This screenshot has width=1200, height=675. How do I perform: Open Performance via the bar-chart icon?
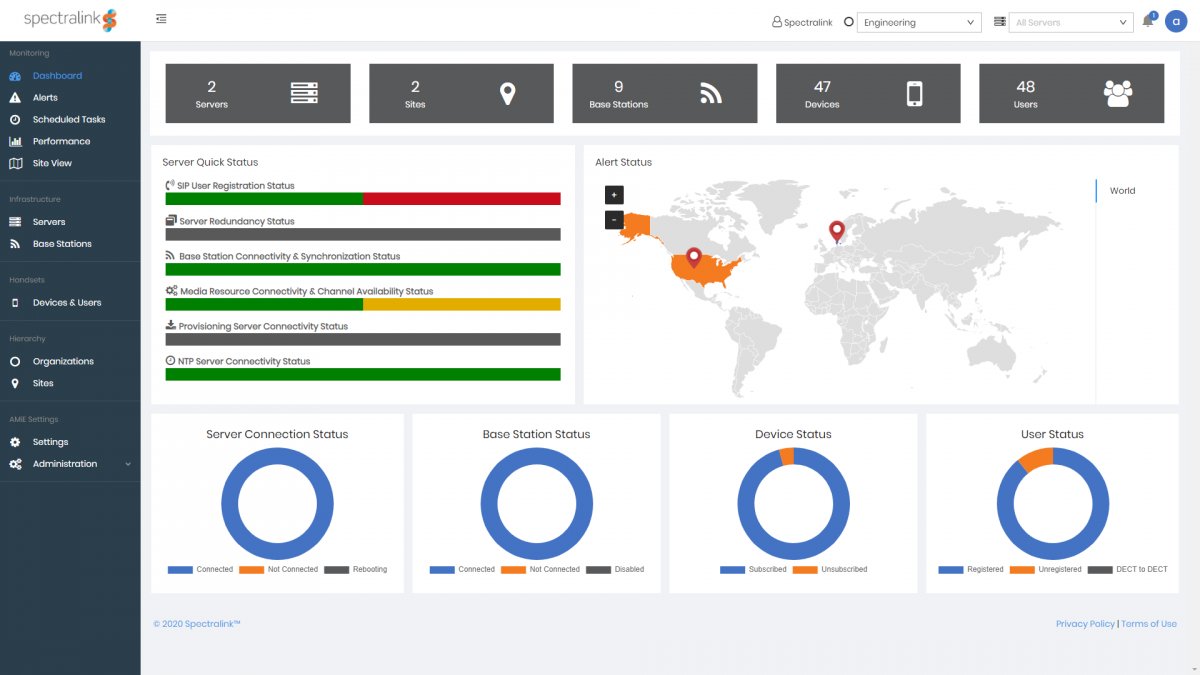pos(14,140)
